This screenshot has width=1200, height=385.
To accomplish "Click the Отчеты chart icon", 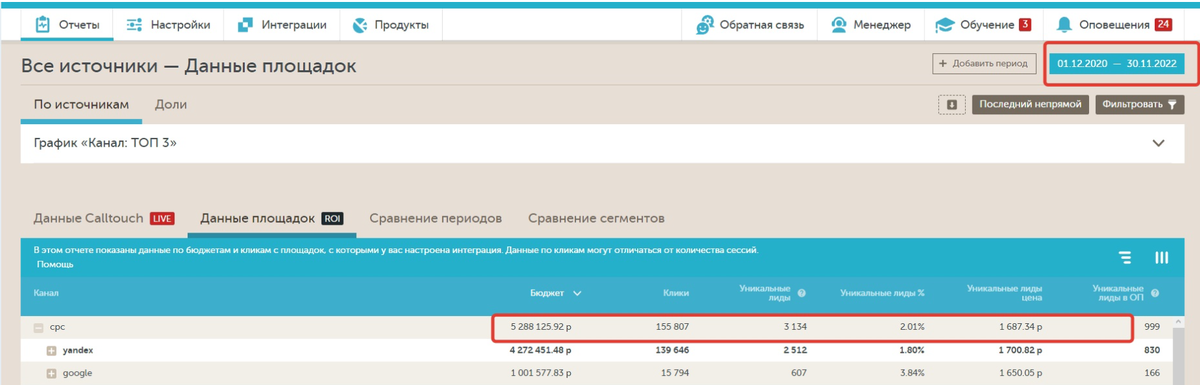I will (43, 25).
